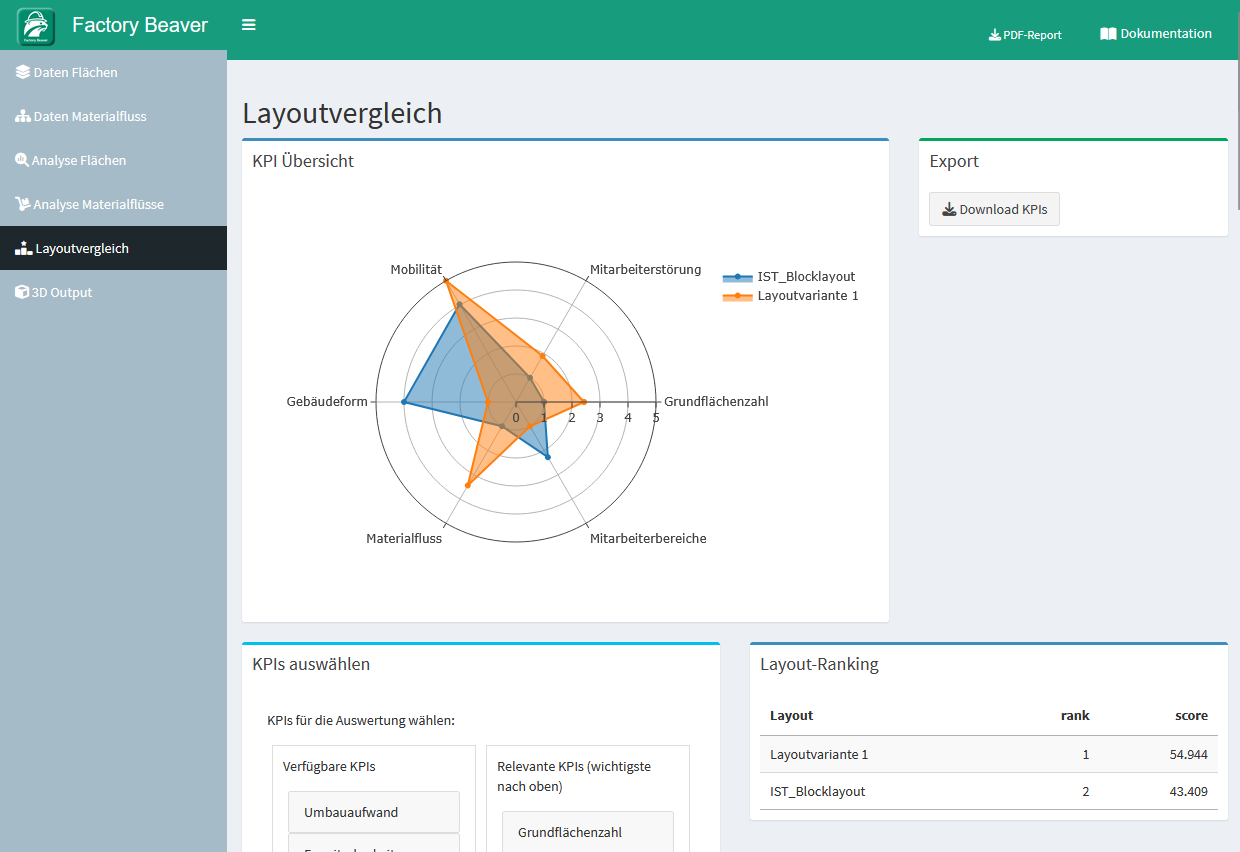Click the rank column header

1075,716
